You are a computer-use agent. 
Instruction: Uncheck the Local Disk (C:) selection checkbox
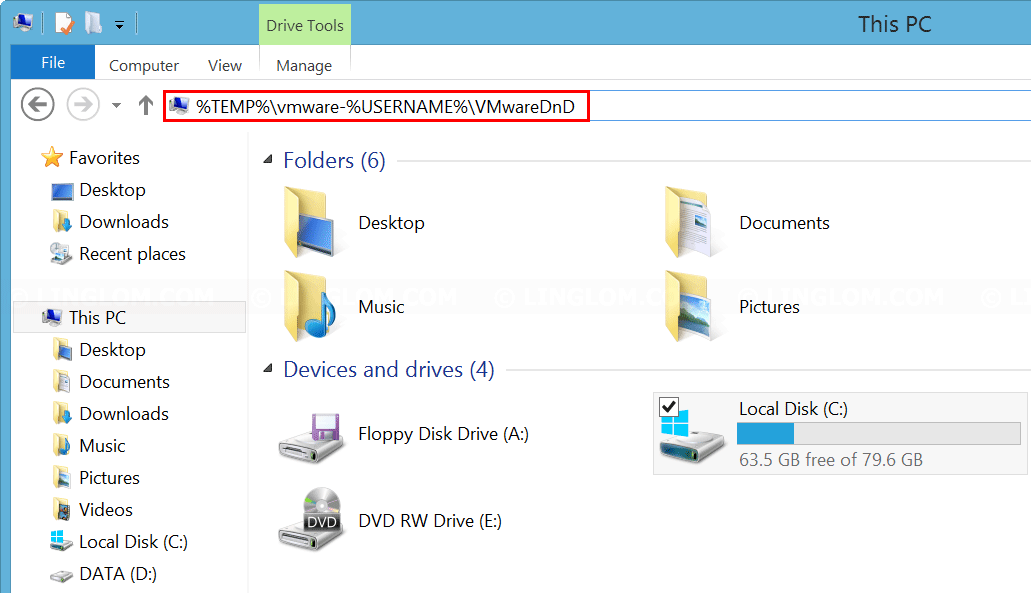[669, 407]
